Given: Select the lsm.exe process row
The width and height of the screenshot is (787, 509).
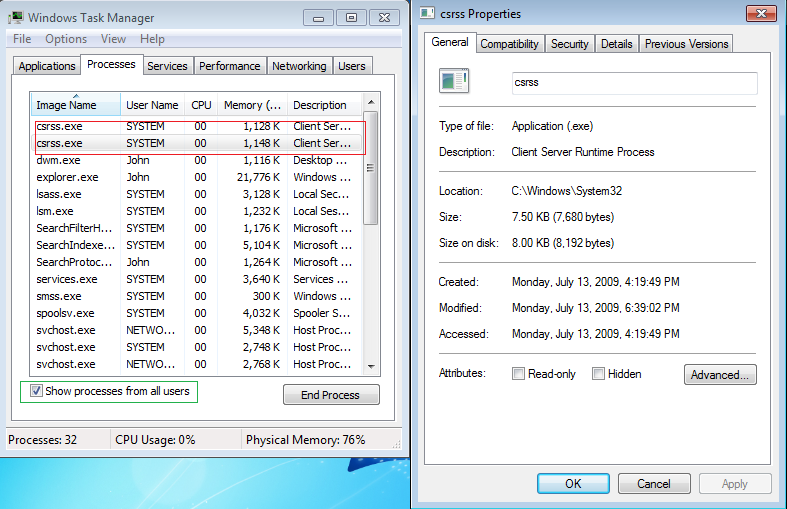Looking at the screenshot, I should point(197,211).
